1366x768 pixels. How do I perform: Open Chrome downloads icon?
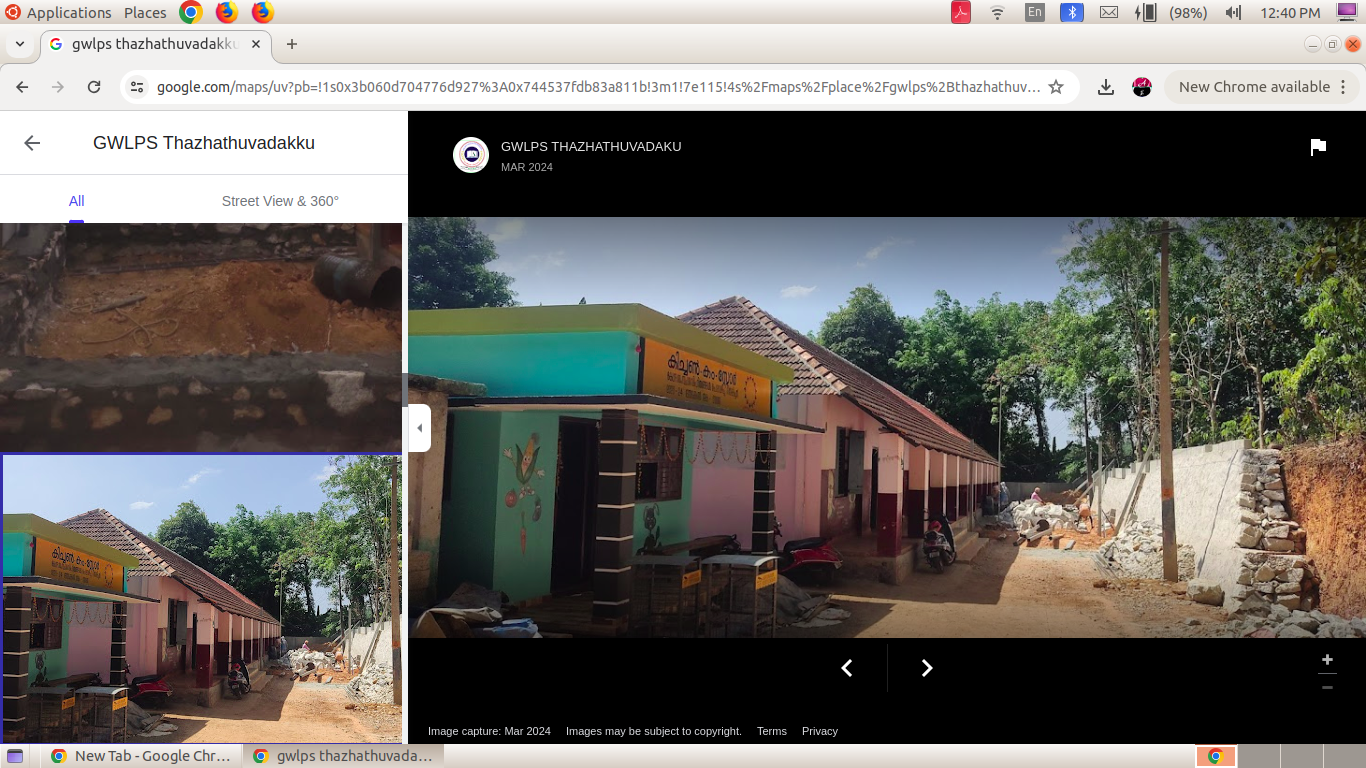1105,87
